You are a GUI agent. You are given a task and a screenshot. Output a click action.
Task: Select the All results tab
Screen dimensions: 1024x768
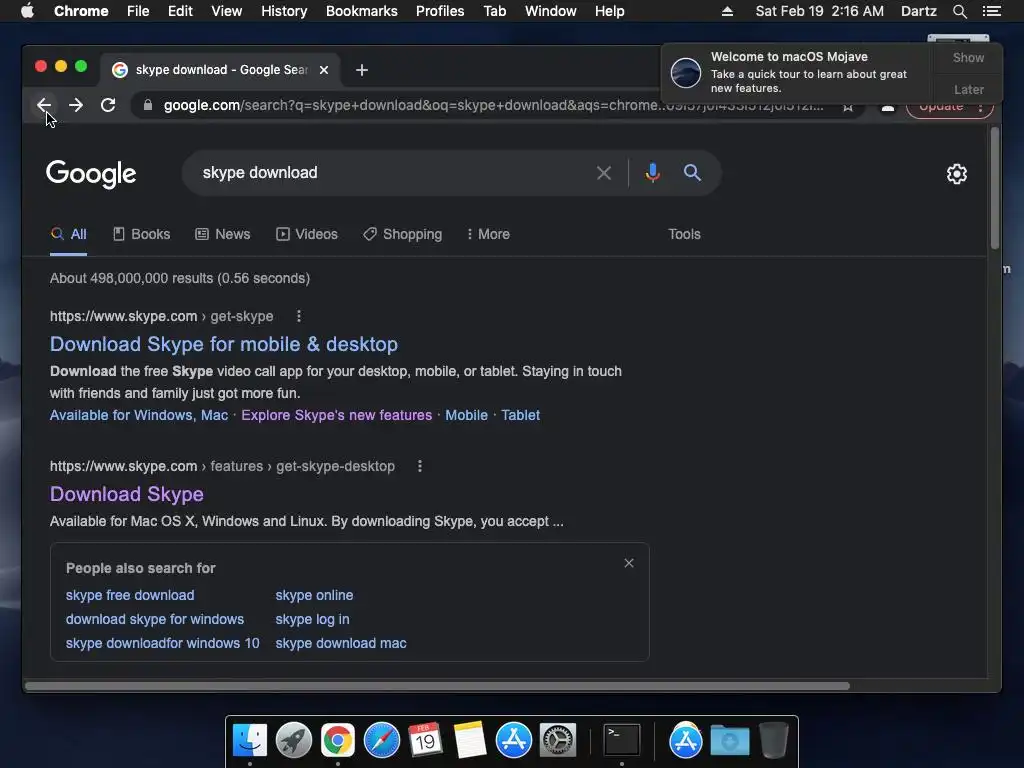tap(69, 234)
